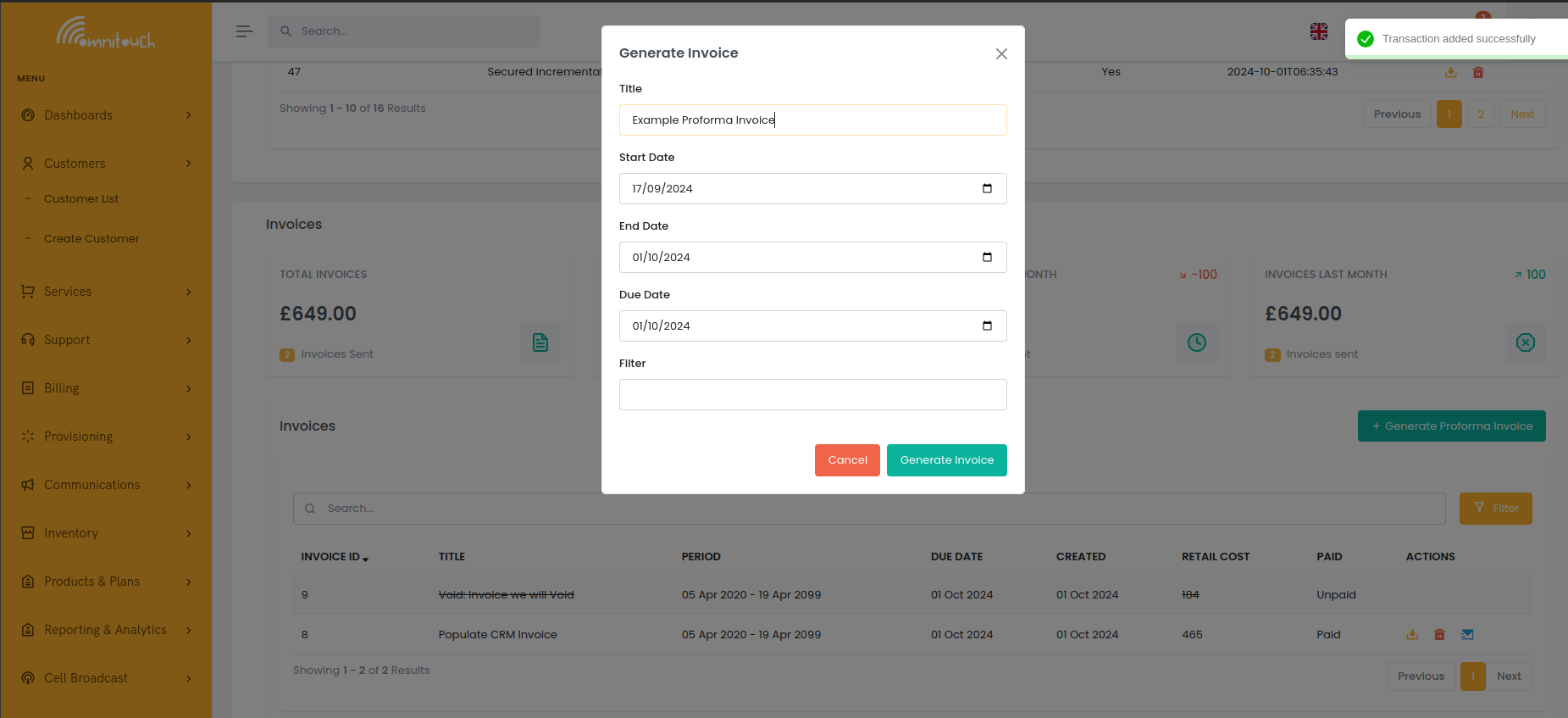Expand the Dashboards sidebar menu
The image size is (1568, 718).
click(106, 115)
